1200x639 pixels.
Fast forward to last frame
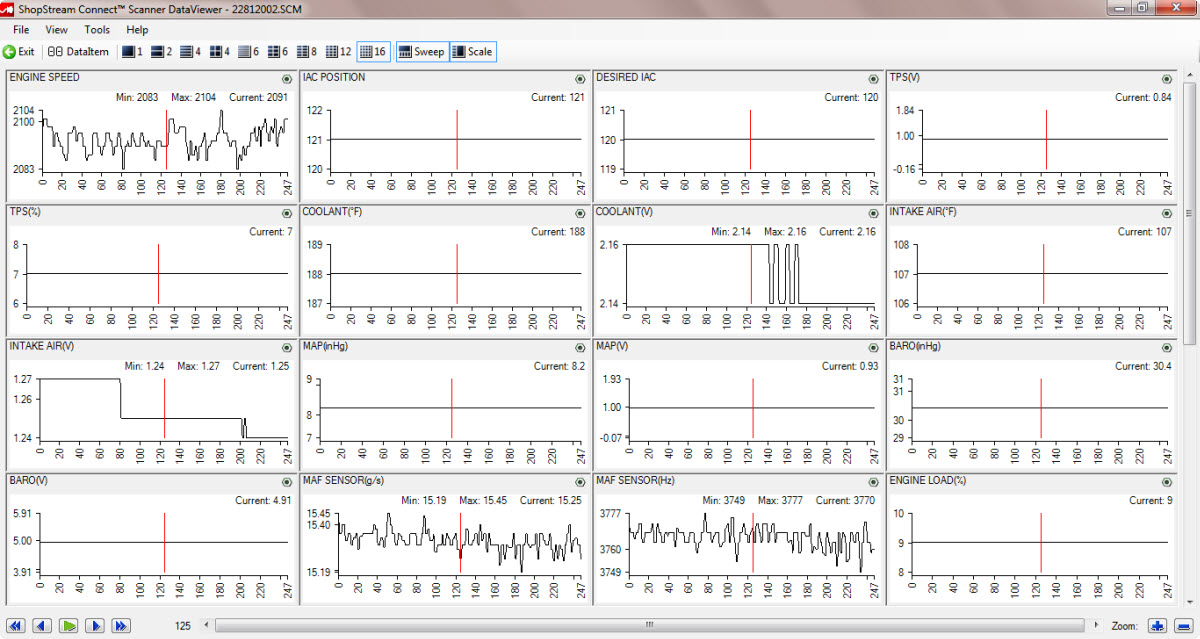(121, 625)
